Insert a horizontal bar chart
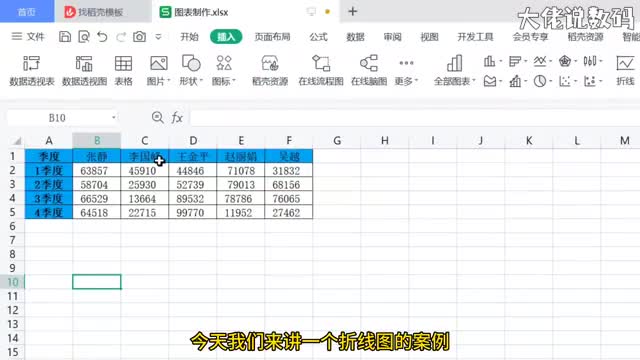The width and height of the screenshot is (640, 360). [x=515, y=62]
